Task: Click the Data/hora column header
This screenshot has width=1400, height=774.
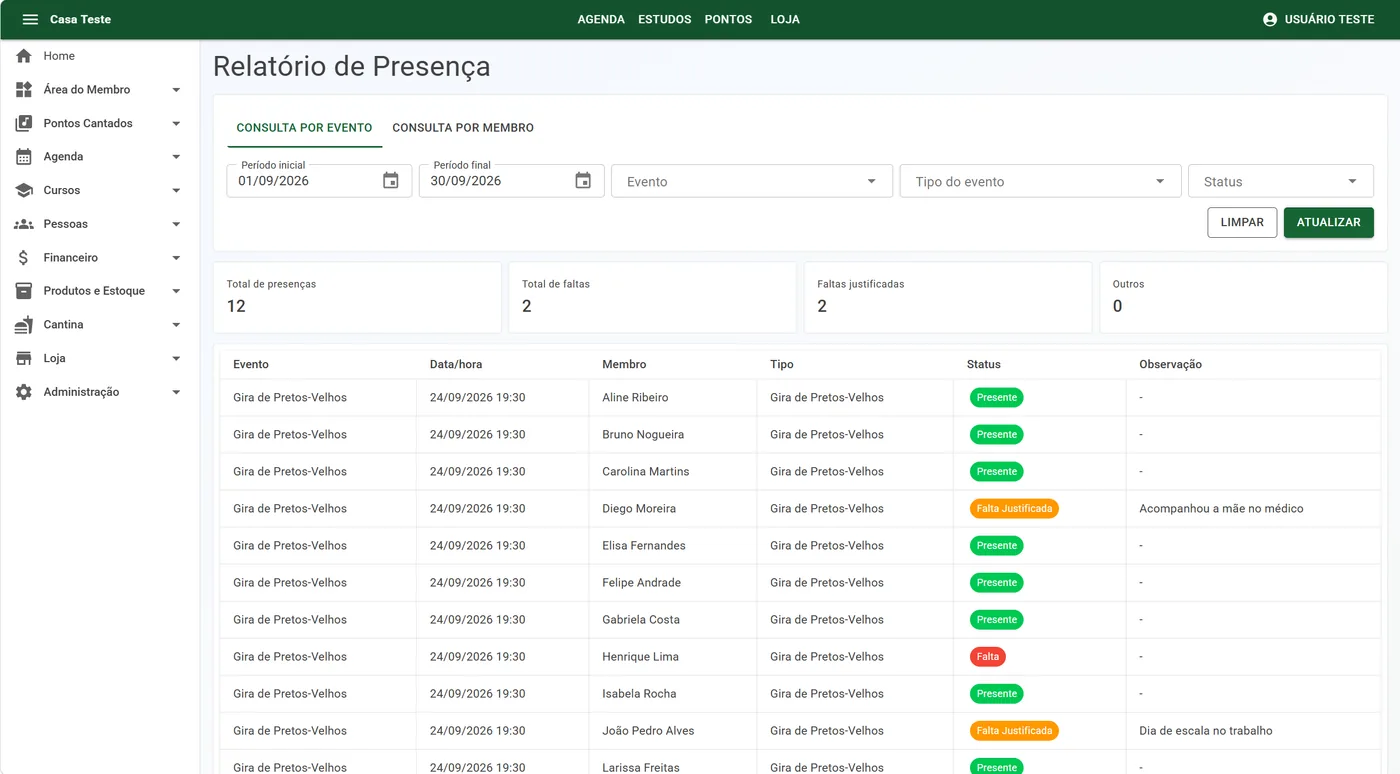Action: 456,365
